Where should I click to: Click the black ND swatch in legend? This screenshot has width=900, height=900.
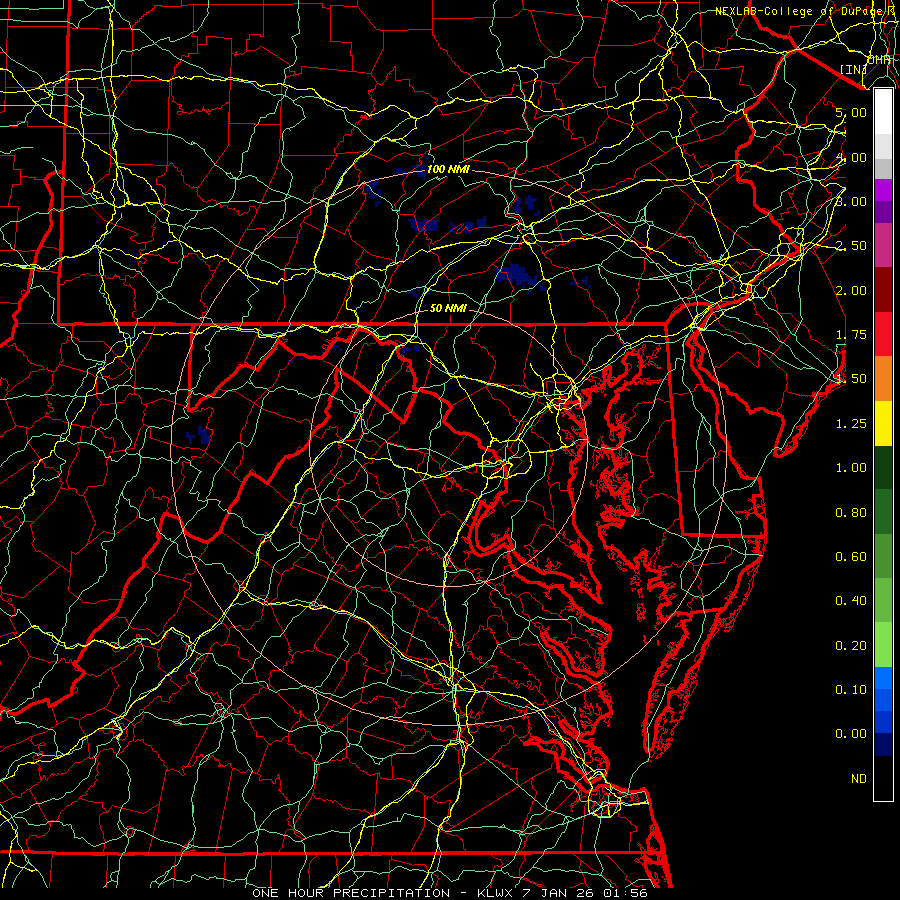[x=883, y=778]
